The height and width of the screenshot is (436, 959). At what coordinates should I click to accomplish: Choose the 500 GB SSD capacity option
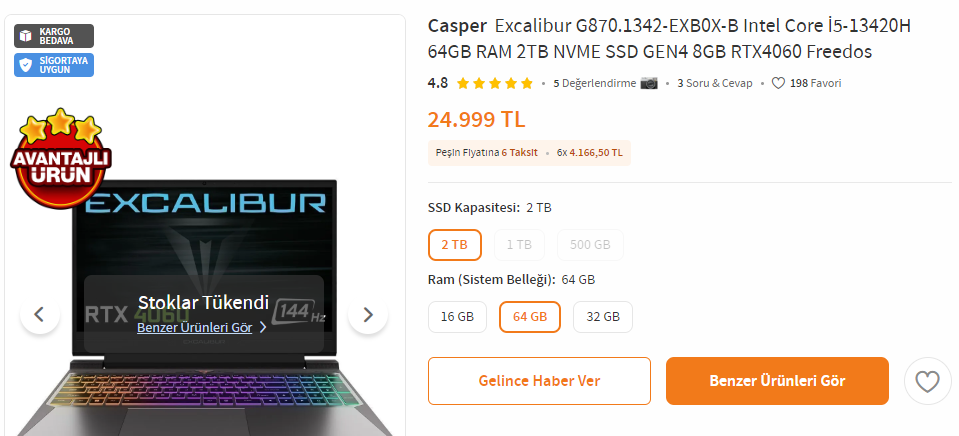point(590,245)
